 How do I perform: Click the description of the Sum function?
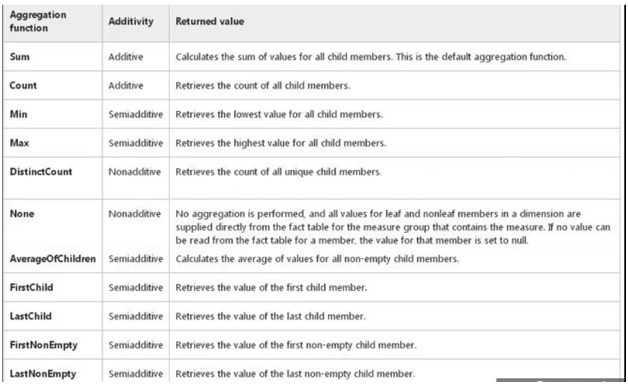(x=370, y=56)
